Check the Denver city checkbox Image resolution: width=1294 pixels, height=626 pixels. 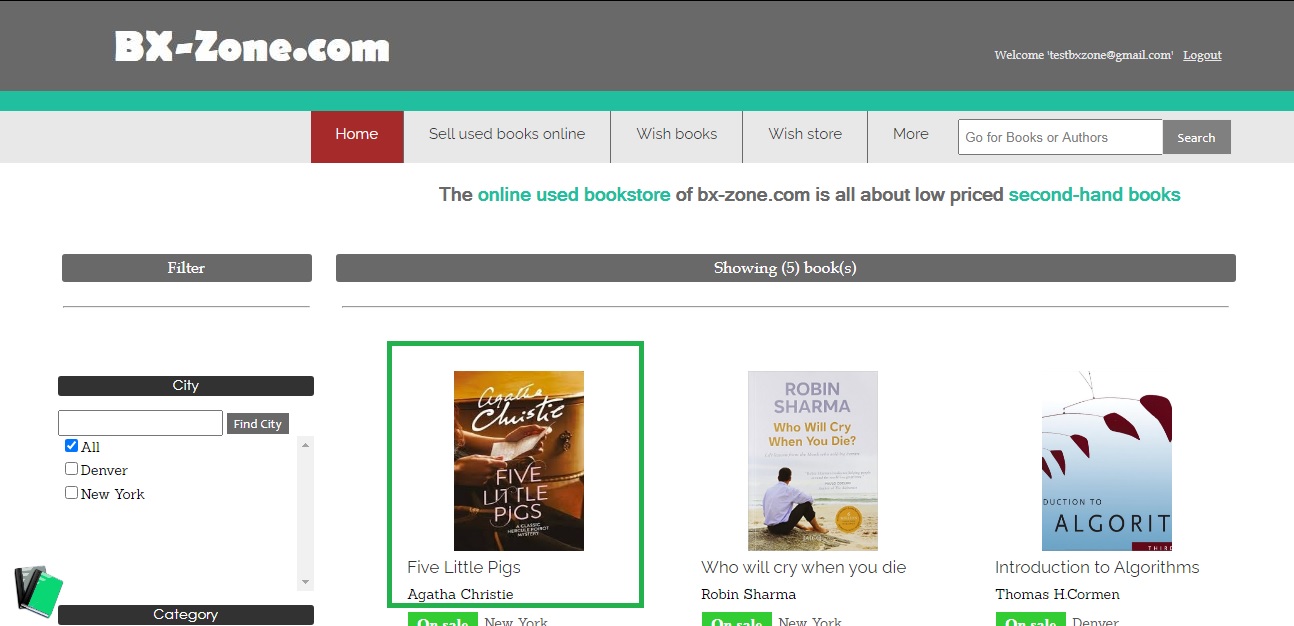click(71, 469)
